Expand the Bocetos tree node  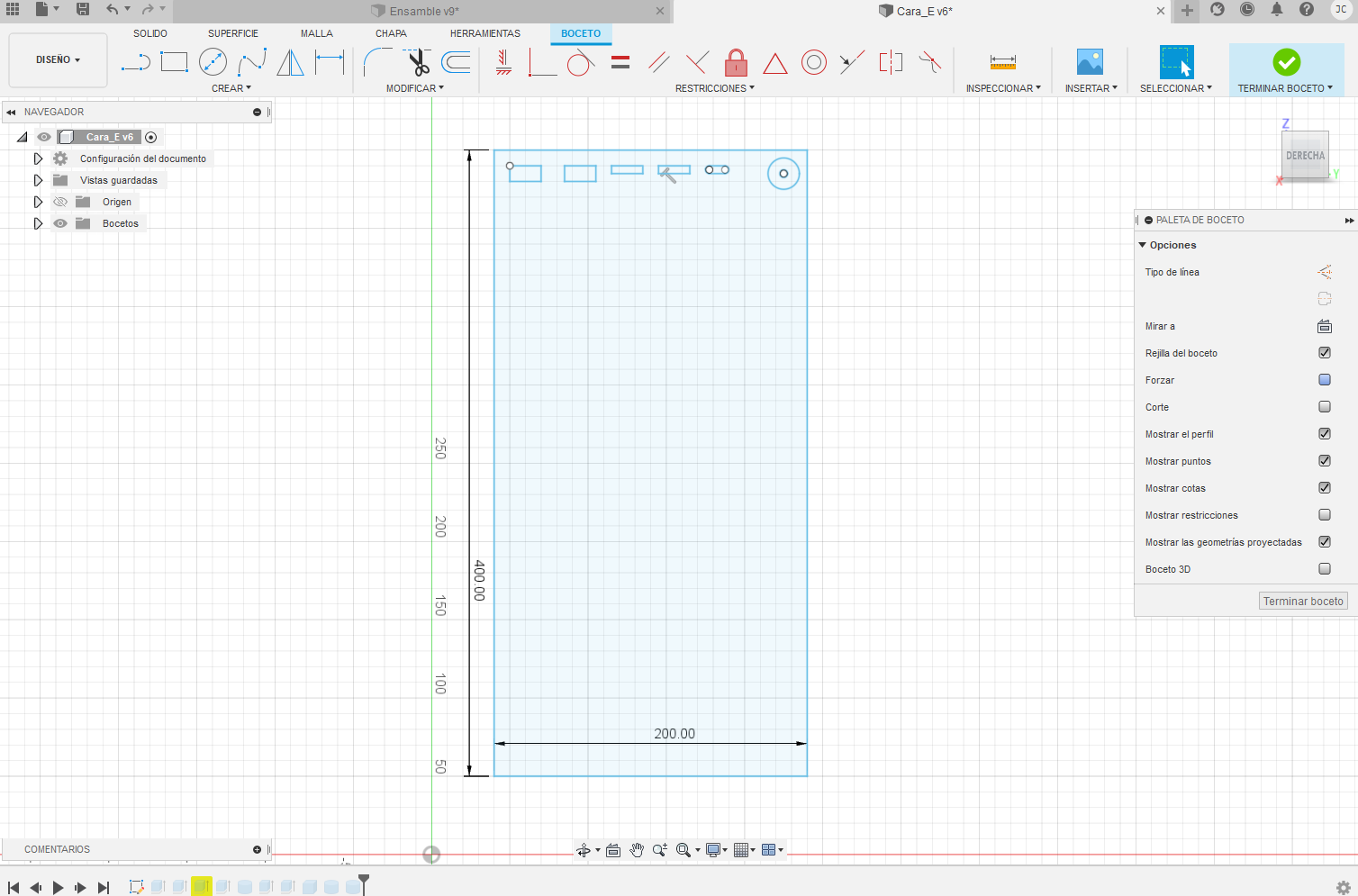38,223
